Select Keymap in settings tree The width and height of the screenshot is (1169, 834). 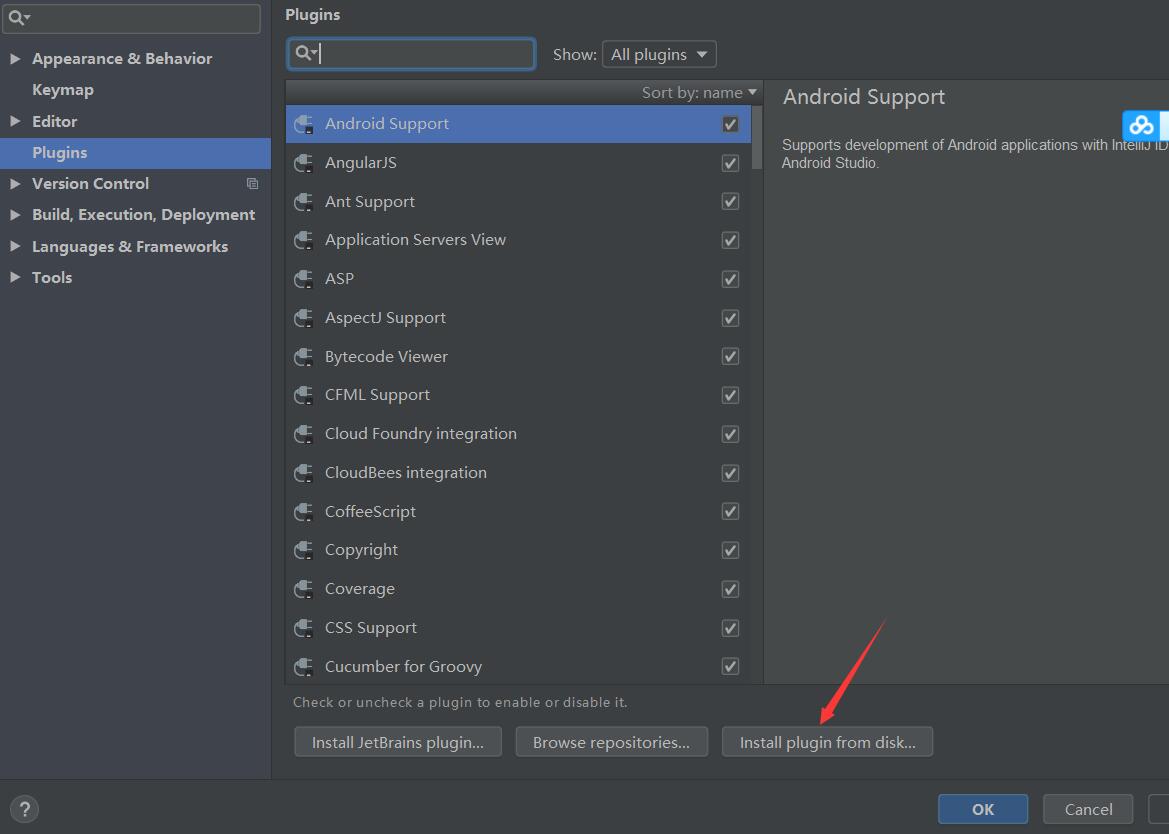pos(63,89)
